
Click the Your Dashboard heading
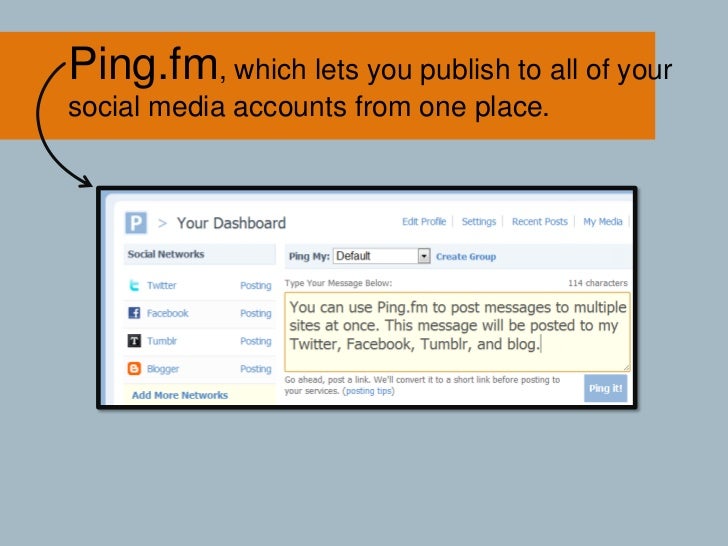[x=231, y=223]
